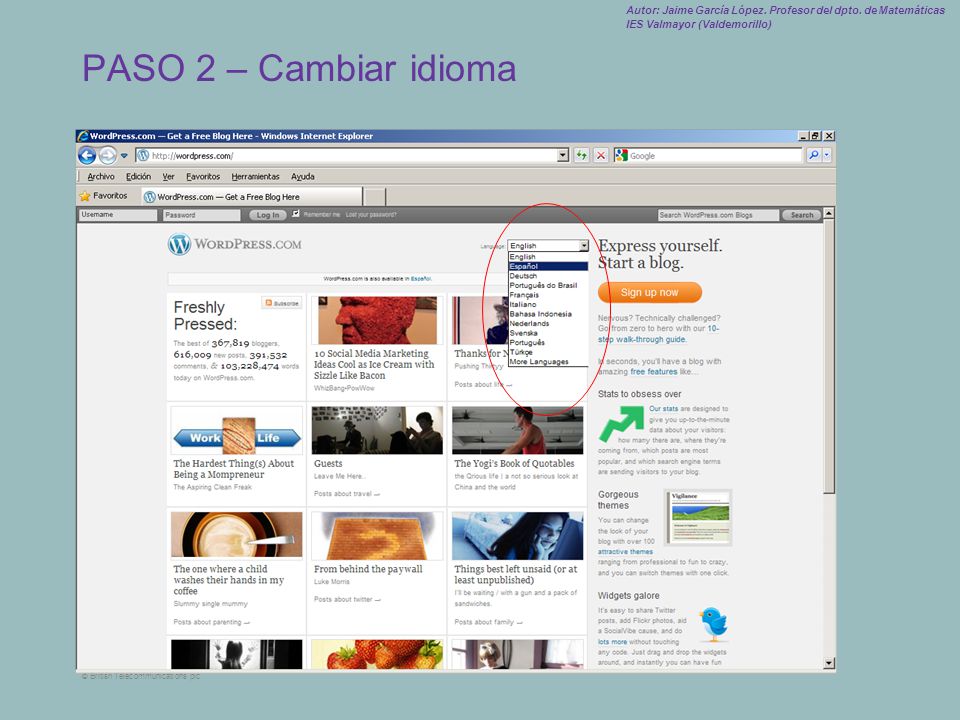Click the Español link in availability notice
960x720 pixels.
coord(421,279)
